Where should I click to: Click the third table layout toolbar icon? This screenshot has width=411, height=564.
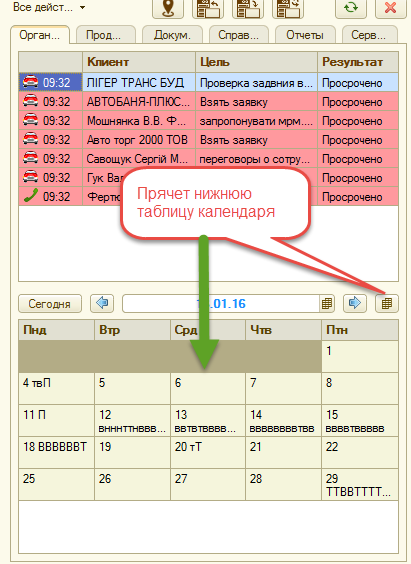(288, 8)
